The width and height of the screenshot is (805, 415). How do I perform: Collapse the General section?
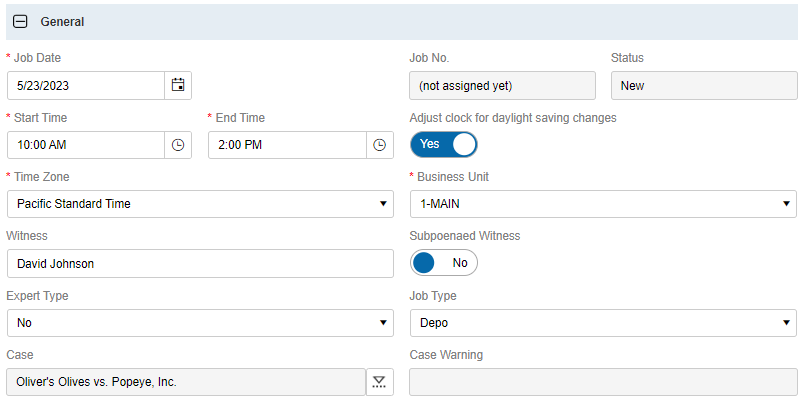click(20, 21)
